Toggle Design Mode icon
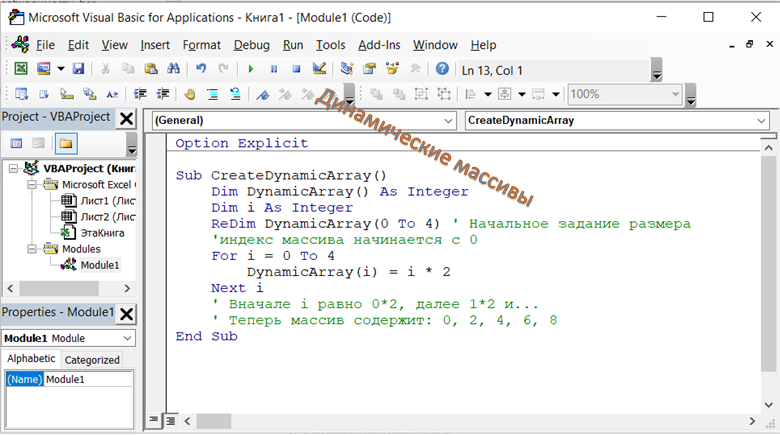This screenshot has height=435, width=780. (x=319, y=69)
